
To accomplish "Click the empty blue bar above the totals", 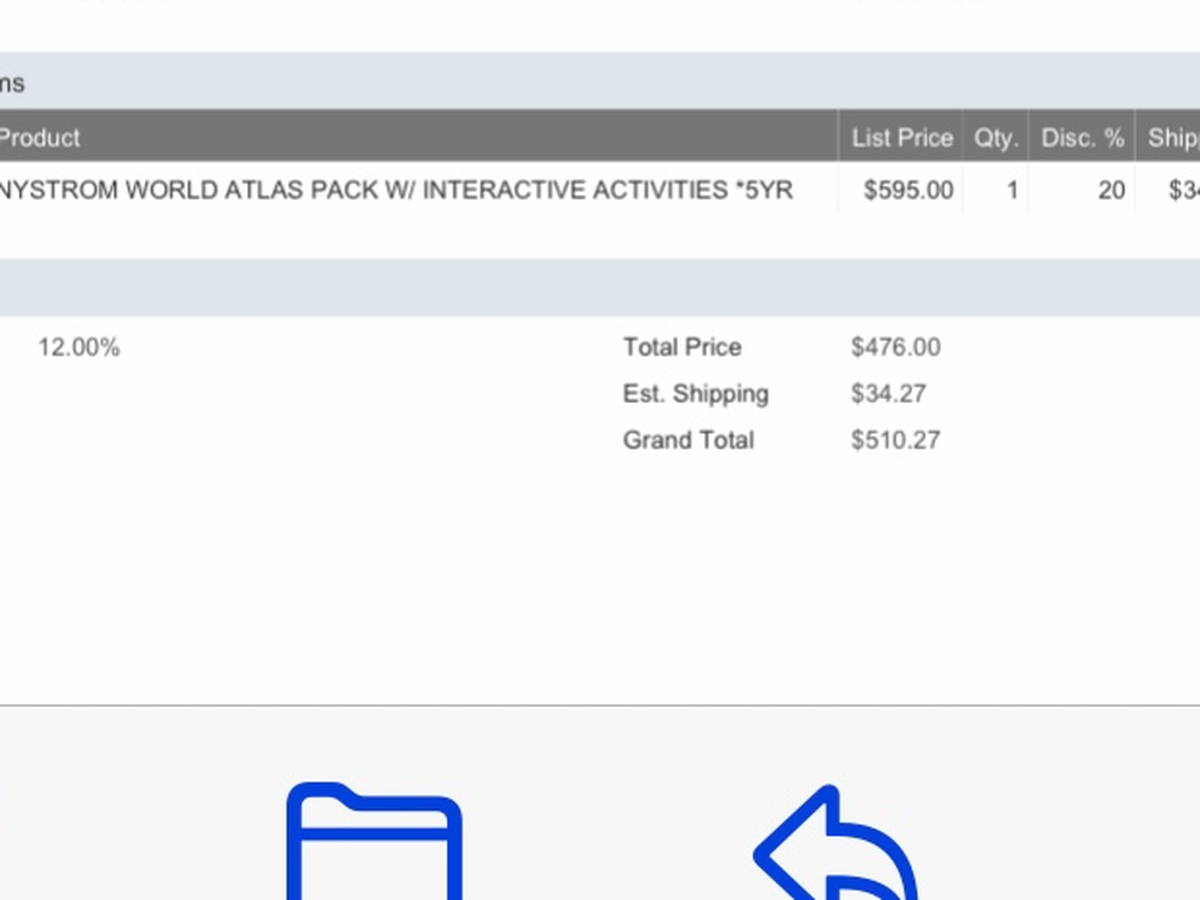I will click(600, 288).
